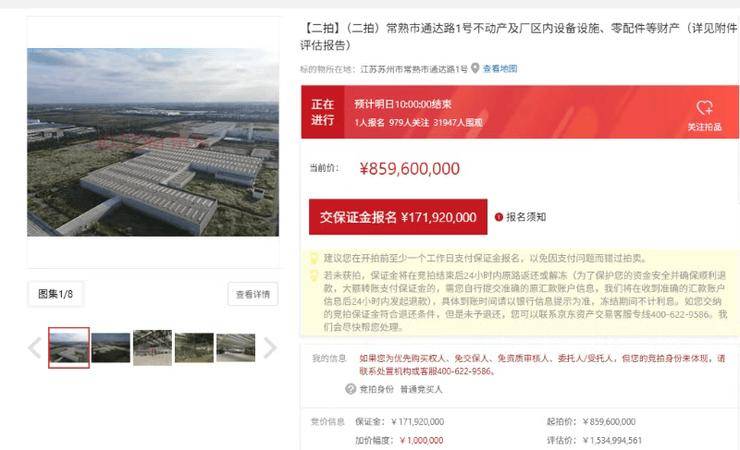Show previous thumbnails with the left arrow
The width and height of the screenshot is (740, 450).
[x=35, y=348]
